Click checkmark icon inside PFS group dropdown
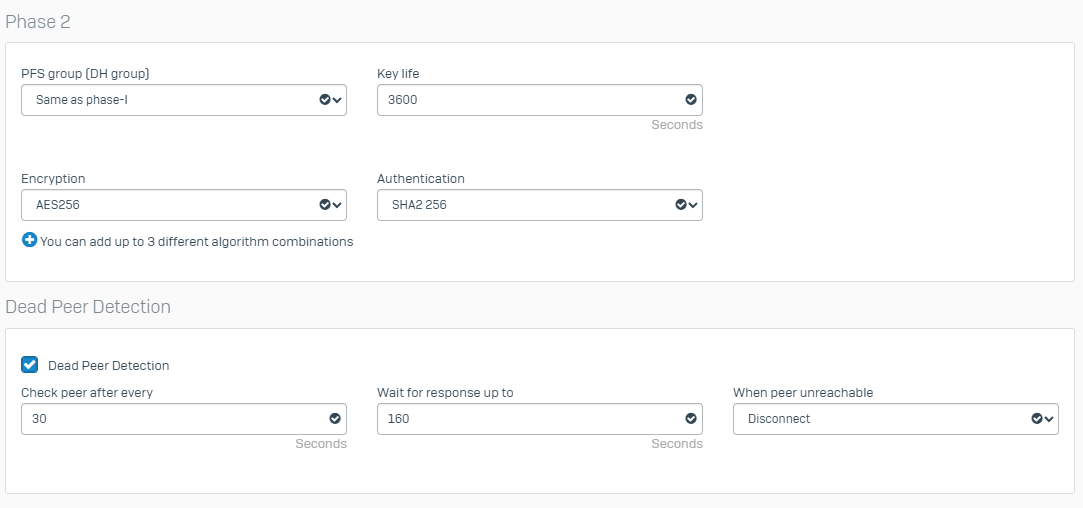 (324, 100)
